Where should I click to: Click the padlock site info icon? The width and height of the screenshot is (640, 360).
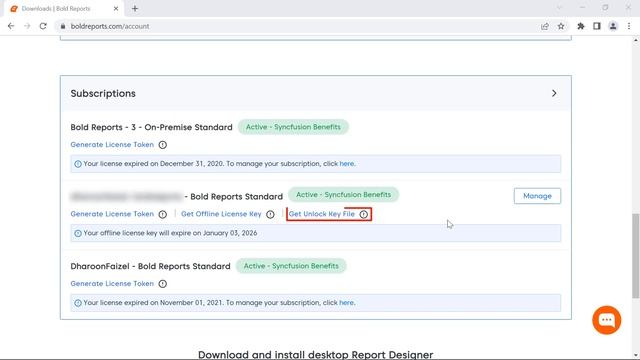tap(62, 26)
